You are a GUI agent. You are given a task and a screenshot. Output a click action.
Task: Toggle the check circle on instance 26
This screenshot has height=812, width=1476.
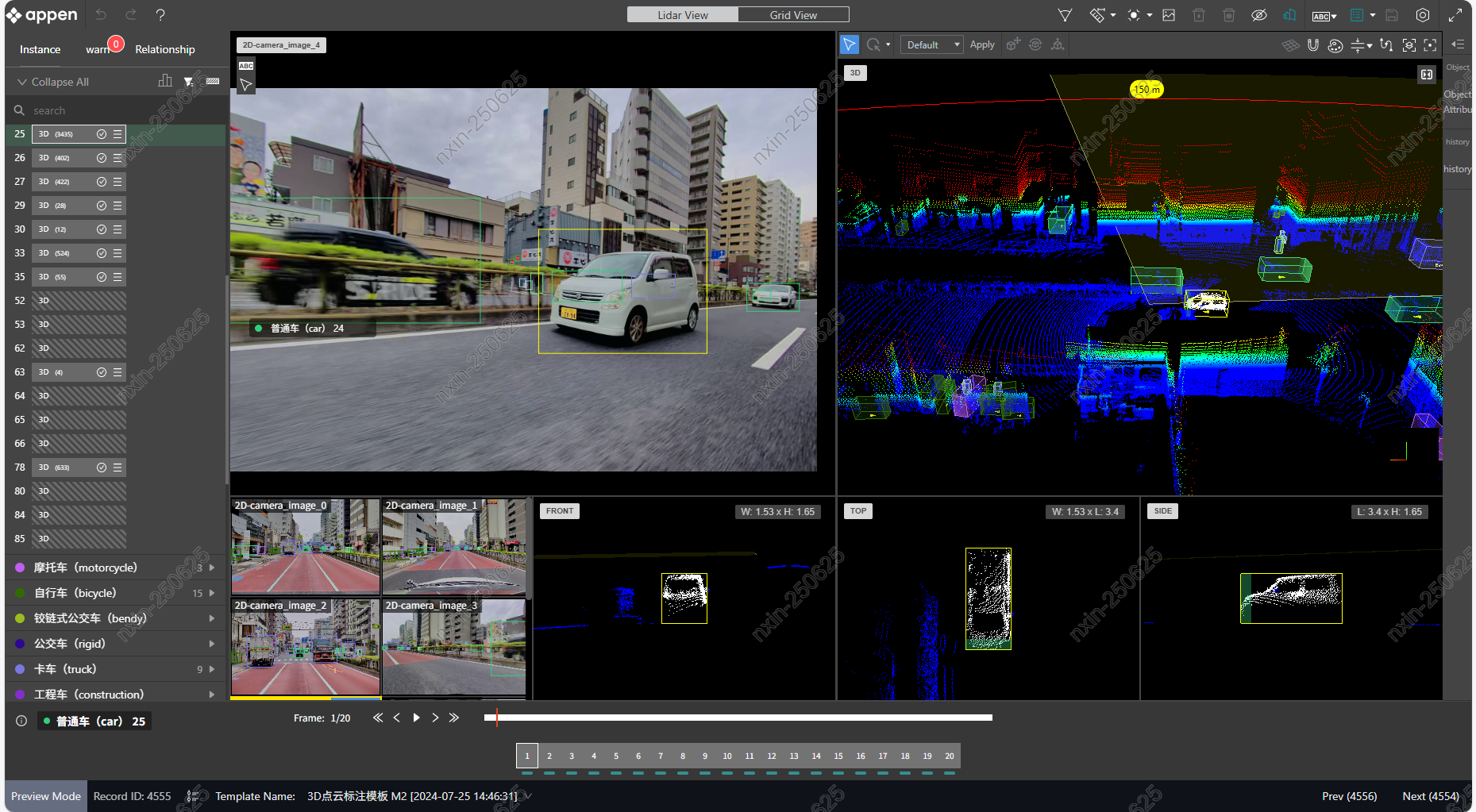click(x=102, y=158)
